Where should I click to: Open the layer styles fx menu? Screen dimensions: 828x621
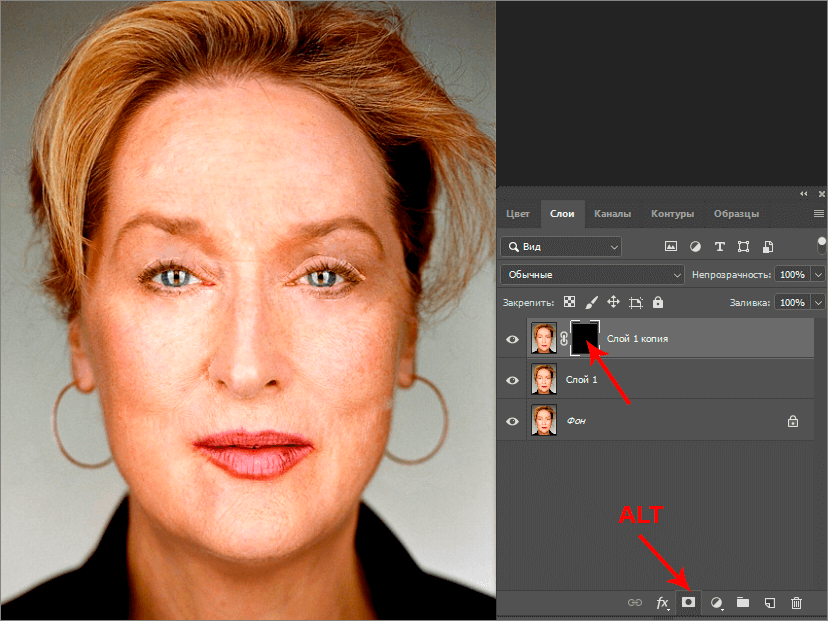point(661,603)
